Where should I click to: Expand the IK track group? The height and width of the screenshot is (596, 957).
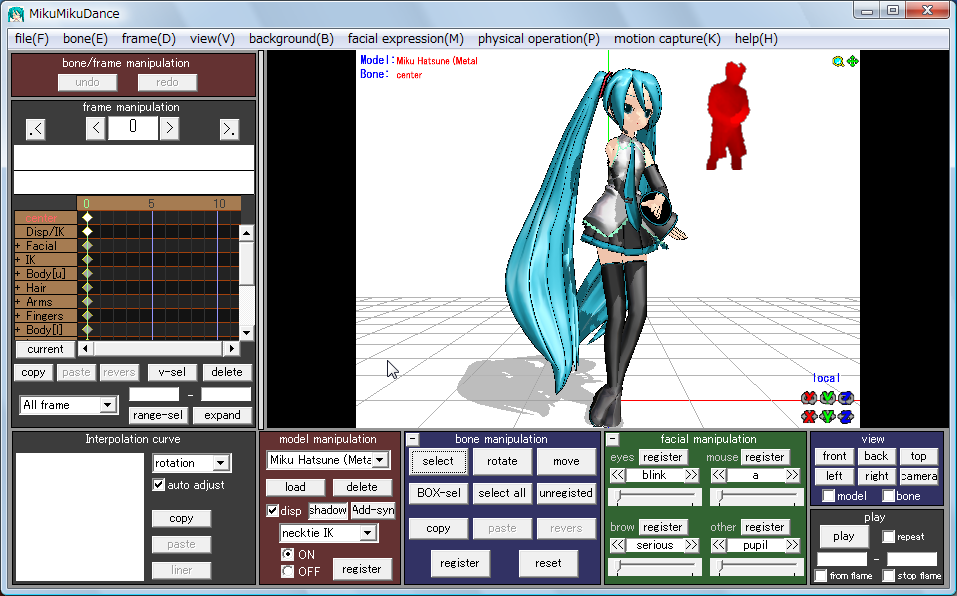(18, 260)
